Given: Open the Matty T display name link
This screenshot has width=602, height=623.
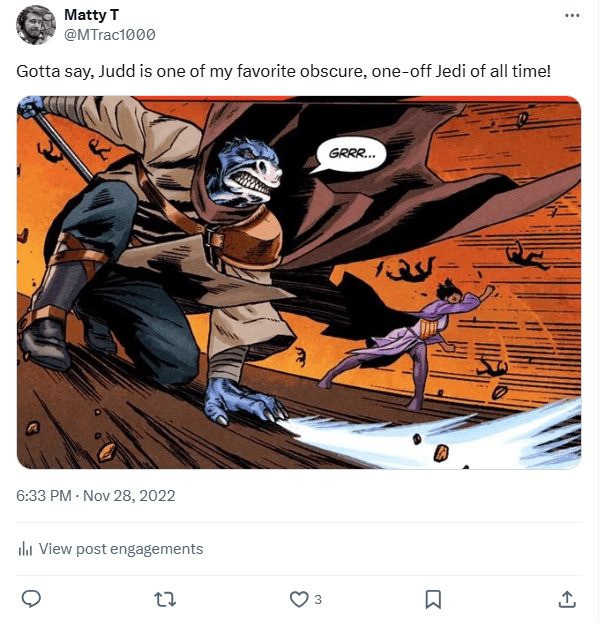Looking at the screenshot, I should click(x=91, y=15).
